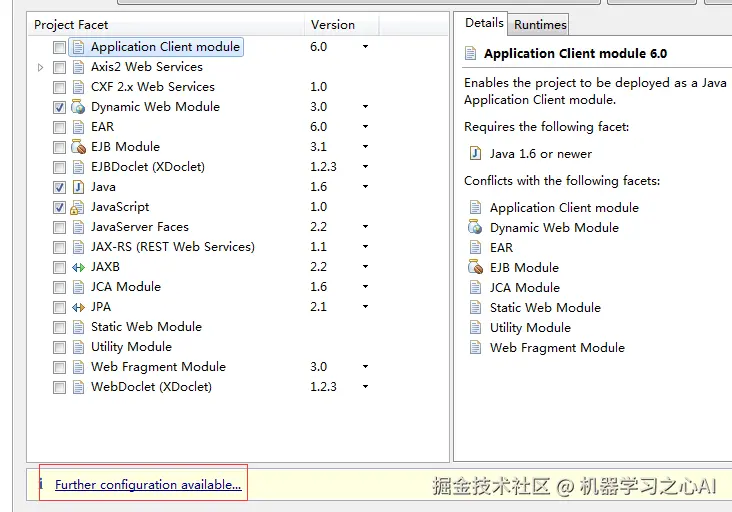Click the Java facet J icon in facet list
This screenshot has height=512, width=732.
pyautogui.click(x=78, y=187)
